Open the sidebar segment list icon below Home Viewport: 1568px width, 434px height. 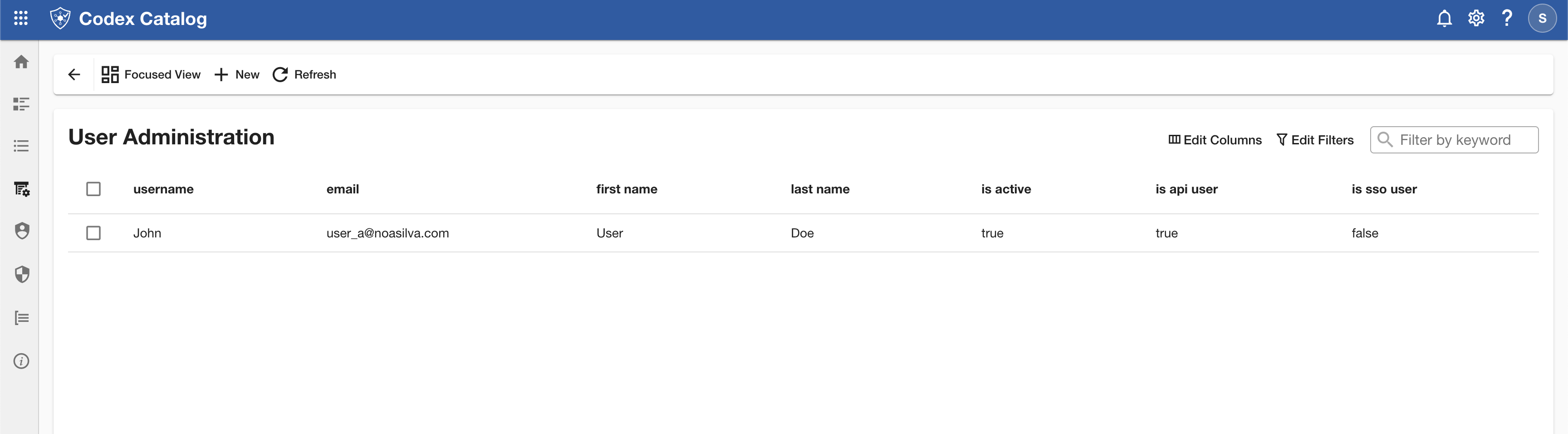(21, 104)
